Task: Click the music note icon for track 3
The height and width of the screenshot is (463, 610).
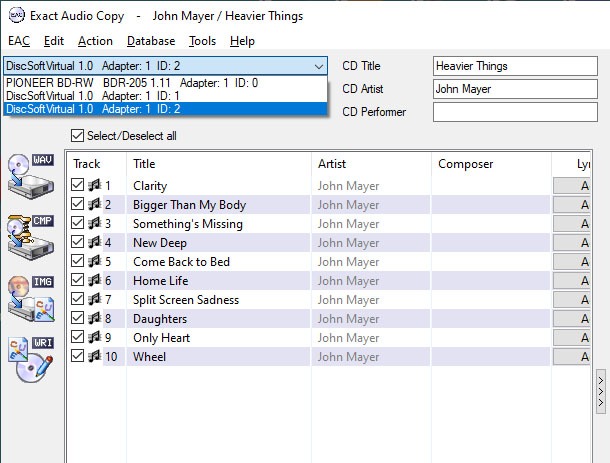Action: [95, 223]
